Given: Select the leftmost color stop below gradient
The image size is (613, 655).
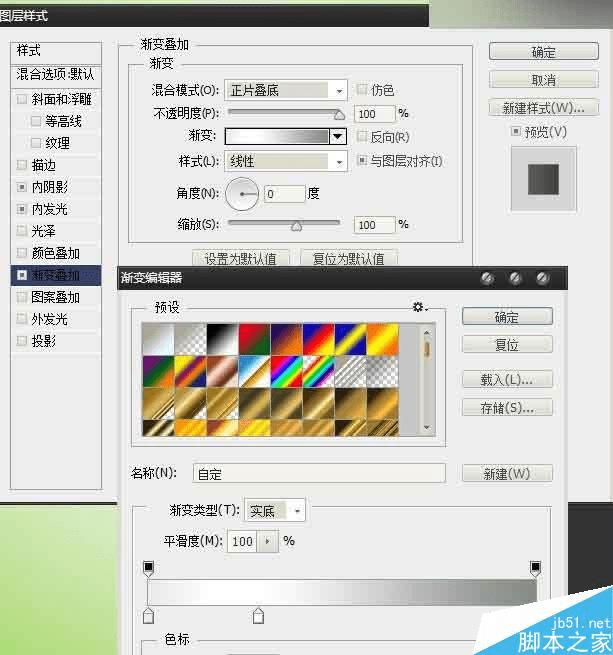Looking at the screenshot, I should click(148, 616).
